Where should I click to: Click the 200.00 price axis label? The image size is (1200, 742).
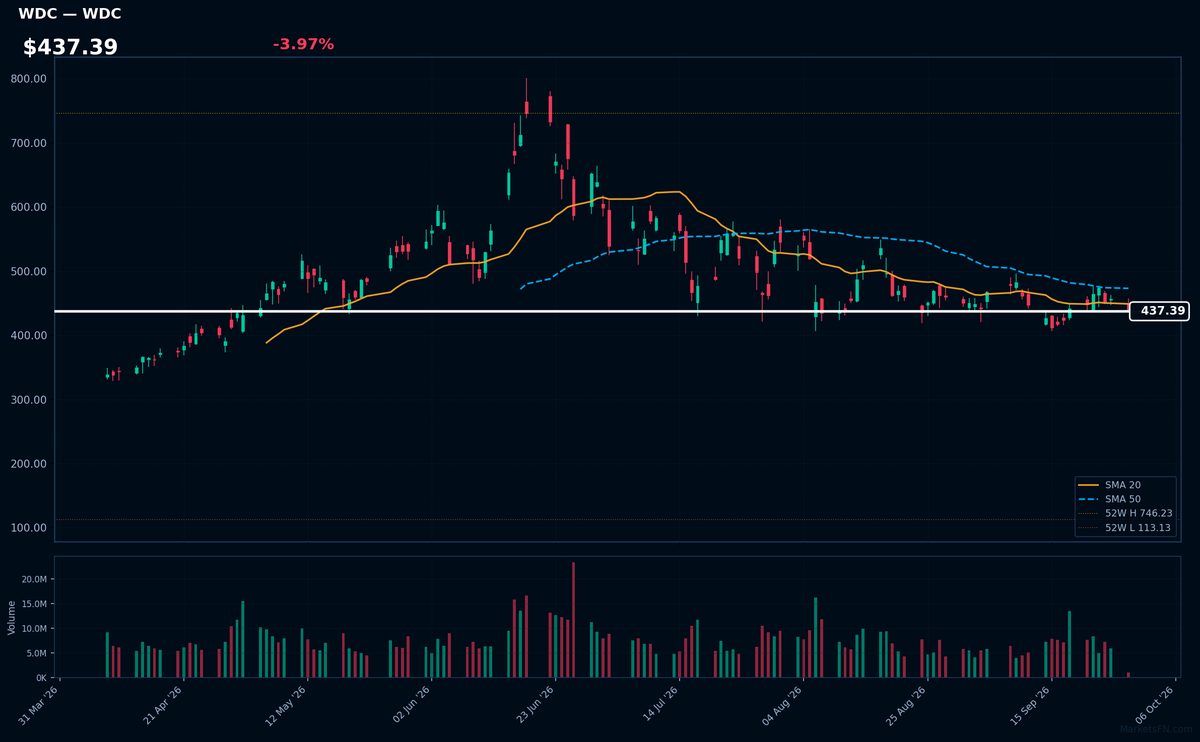click(x=29, y=463)
